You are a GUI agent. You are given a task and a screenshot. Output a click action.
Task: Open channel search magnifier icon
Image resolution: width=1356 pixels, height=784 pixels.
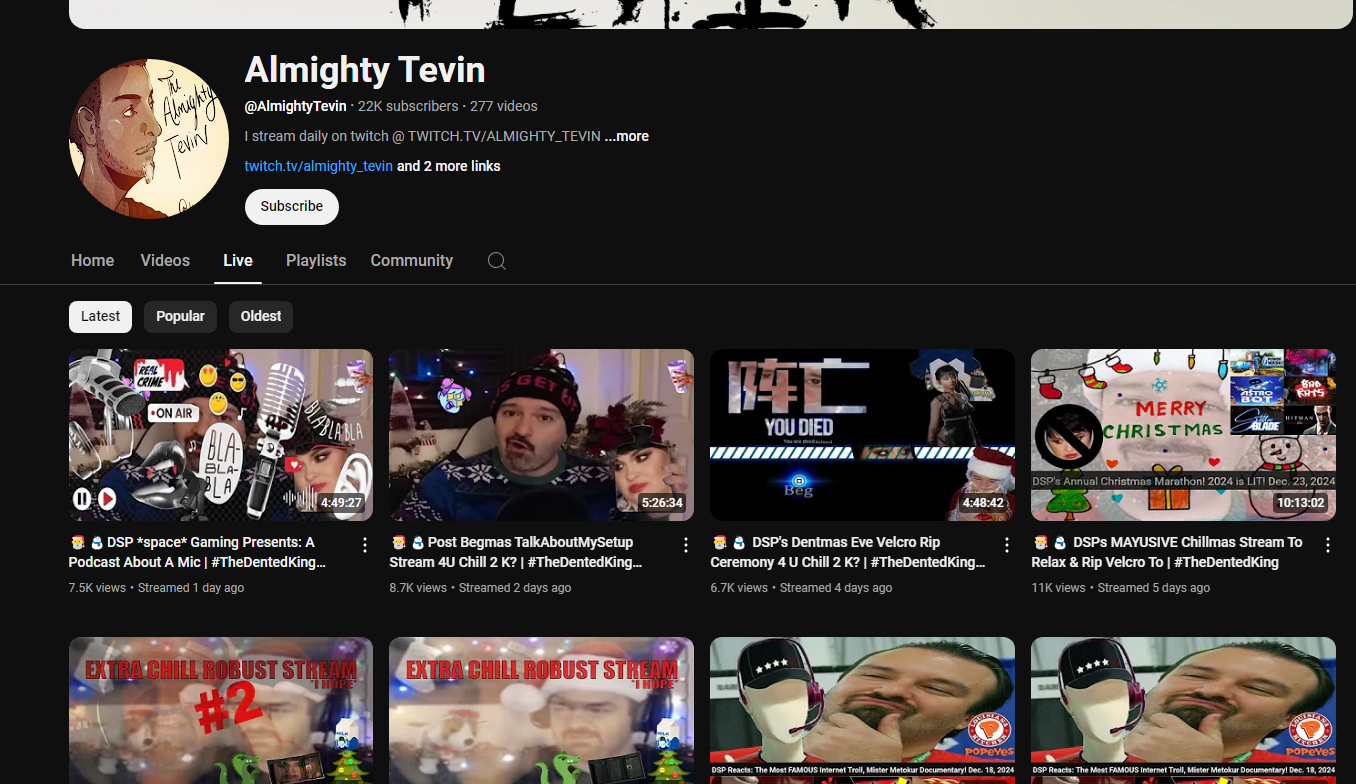pos(496,261)
